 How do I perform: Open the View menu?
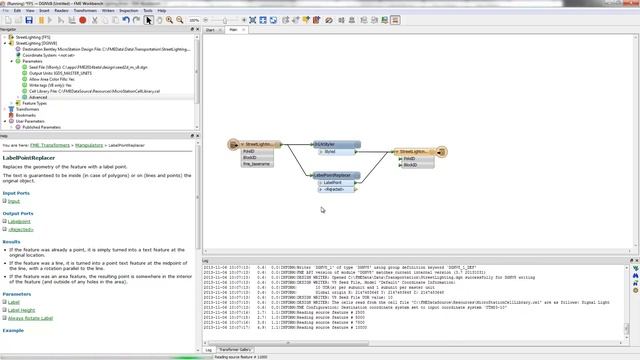pyautogui.click(x=30, y=11)
